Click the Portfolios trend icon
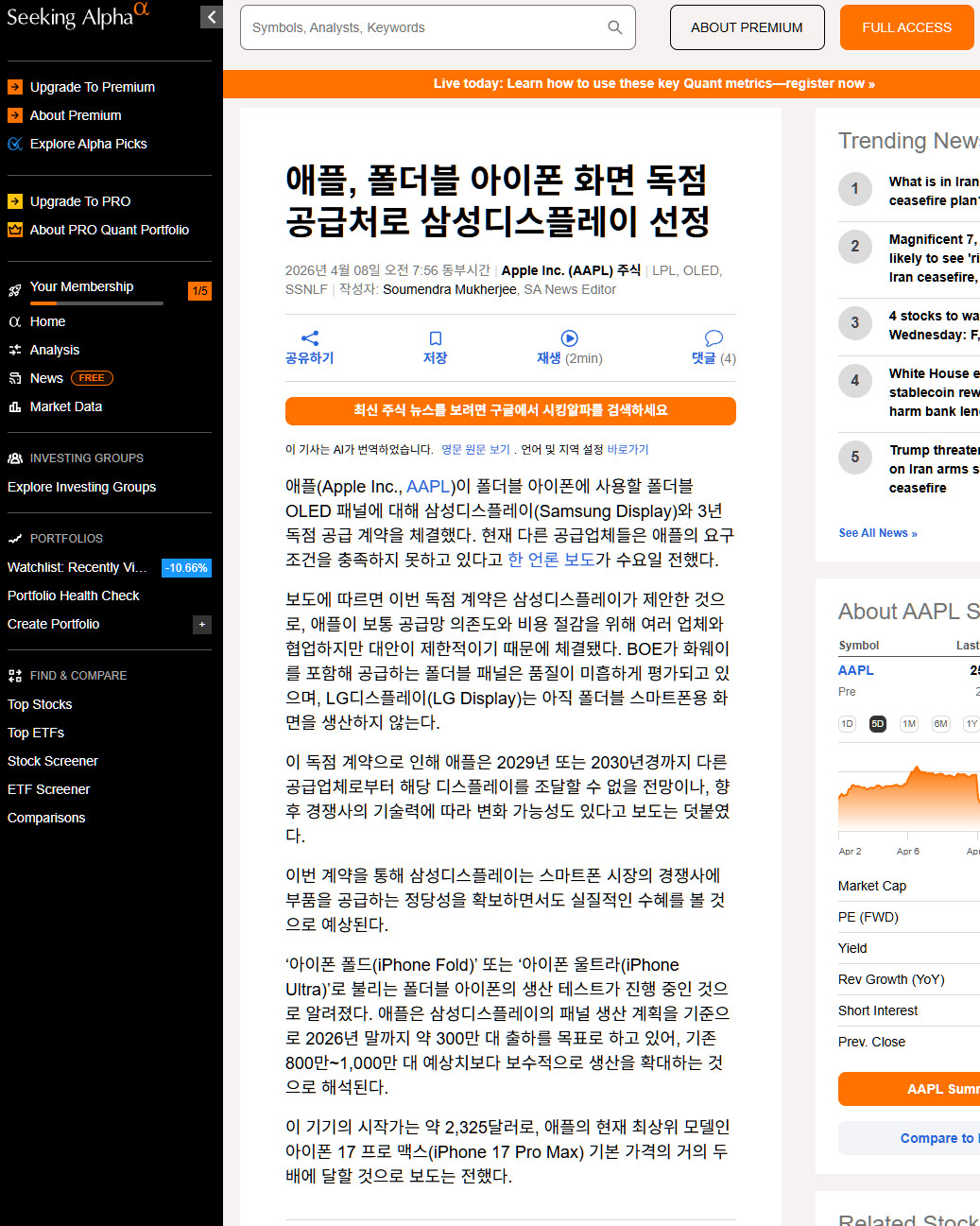This screenshot has width=980, height=1226. [15, 539]
